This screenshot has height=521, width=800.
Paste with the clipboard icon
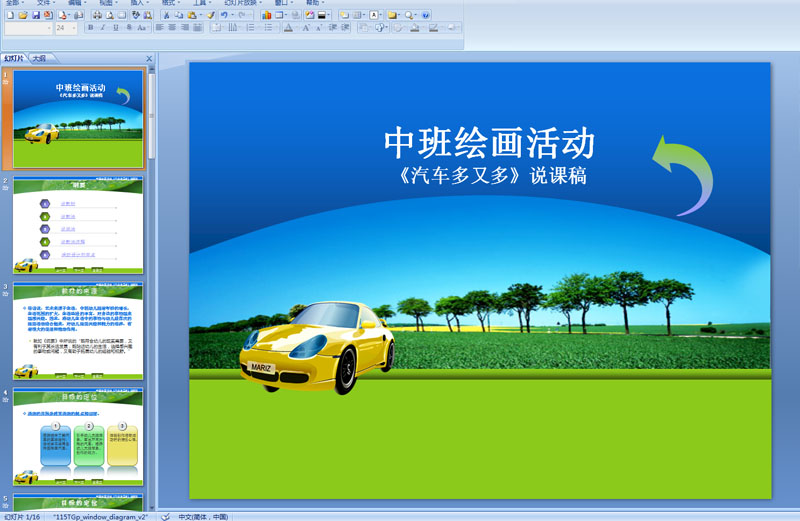tap(191, 15)
